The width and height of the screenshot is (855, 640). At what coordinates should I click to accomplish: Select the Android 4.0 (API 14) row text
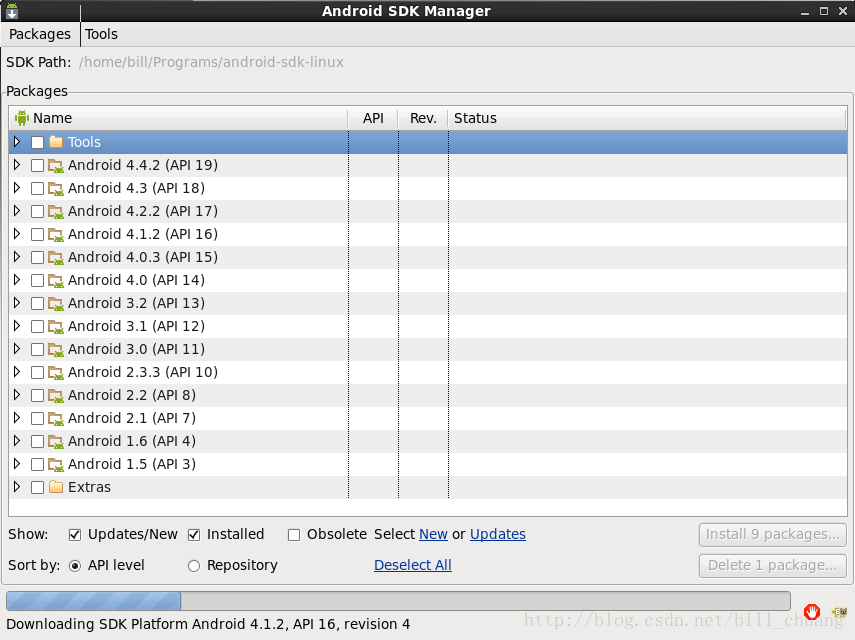point(136,280)
